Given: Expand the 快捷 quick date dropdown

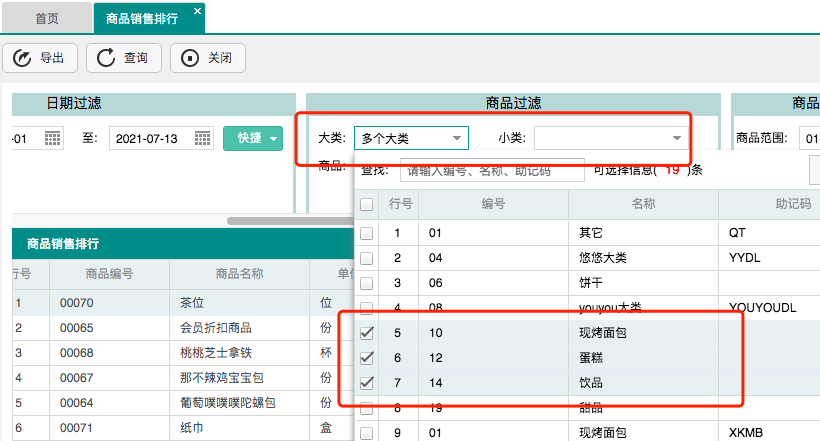Looking at the screenshot, I should pos(274,138).
